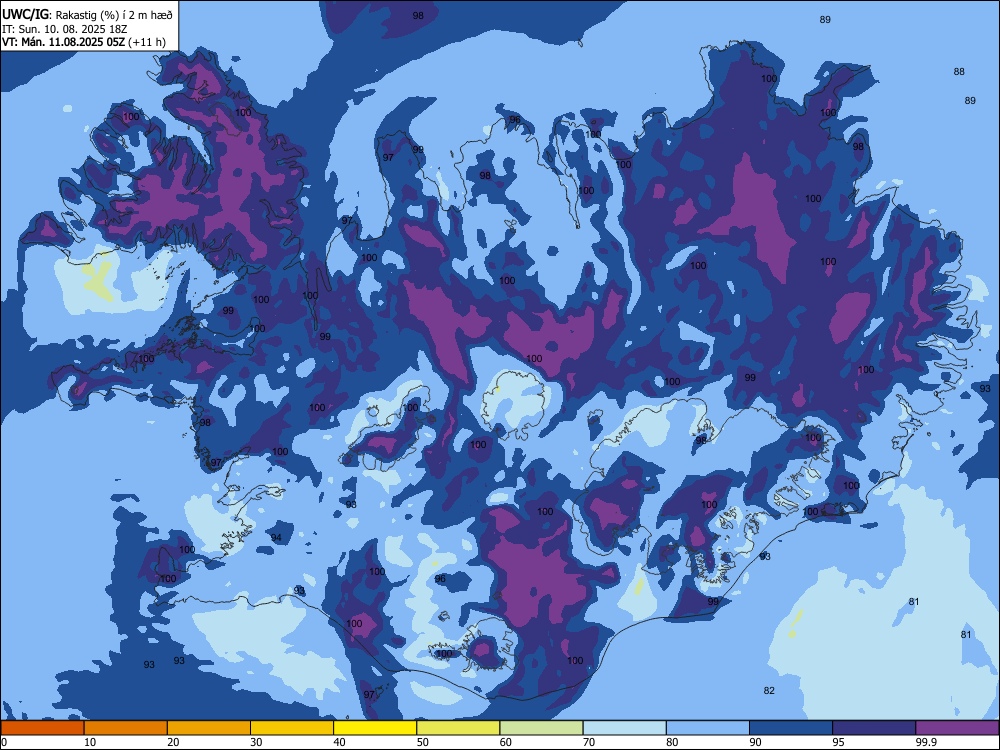The height and width of the screenshot is (750, 1000).
Task: Click the 'VT: Mán. 11.08.2025 05Z' valid time
Action: 64,42
